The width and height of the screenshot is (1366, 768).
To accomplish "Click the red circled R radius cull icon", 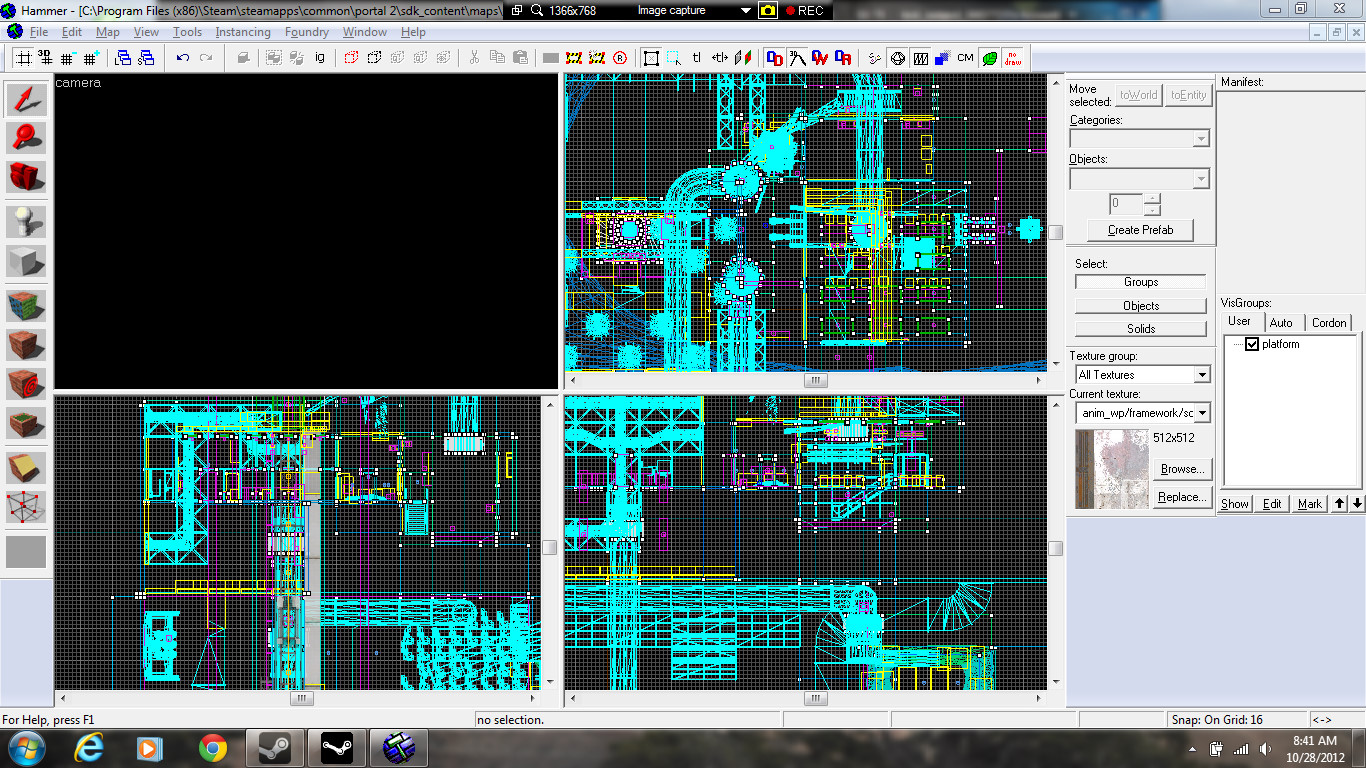I will tap(620, 58).
